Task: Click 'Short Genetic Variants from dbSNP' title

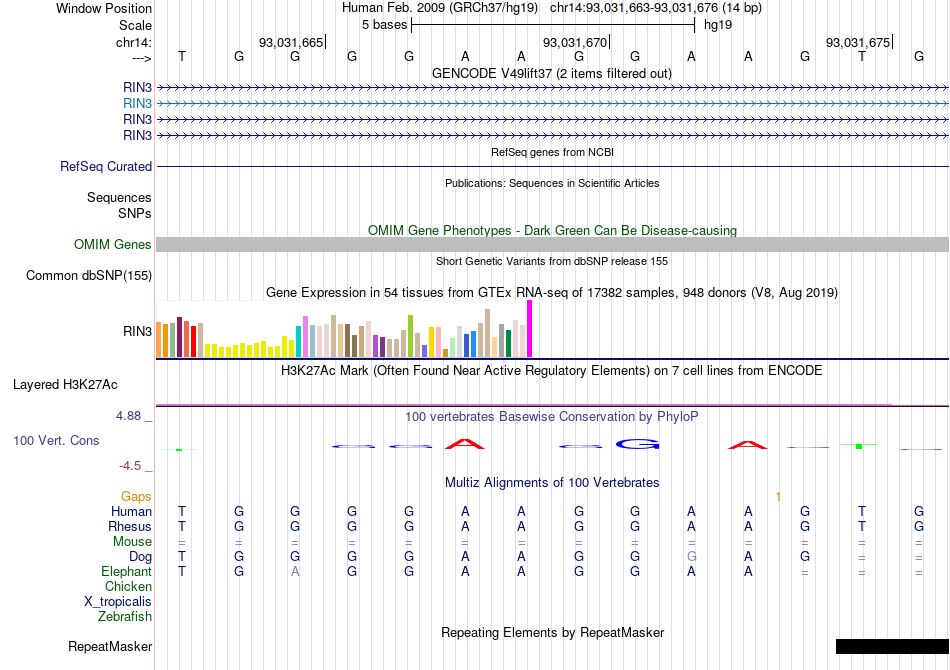Action: [x=552, y=261]
